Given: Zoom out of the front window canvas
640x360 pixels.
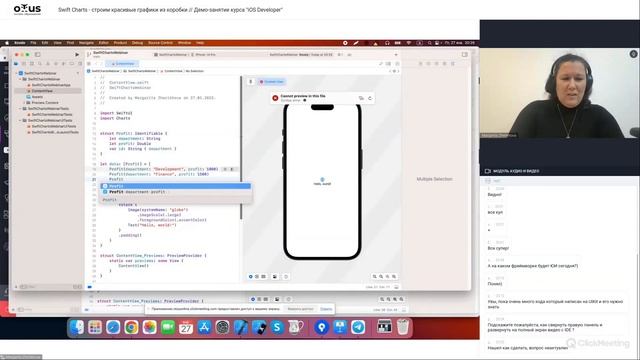Looking at the screenshot, I should click(374, 277).
